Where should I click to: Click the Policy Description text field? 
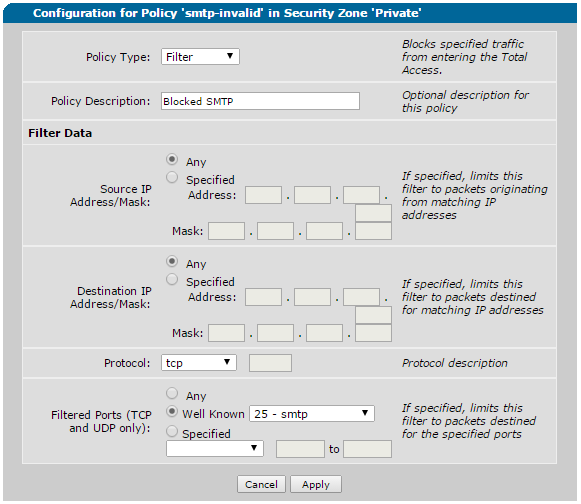tap(260, 101)
